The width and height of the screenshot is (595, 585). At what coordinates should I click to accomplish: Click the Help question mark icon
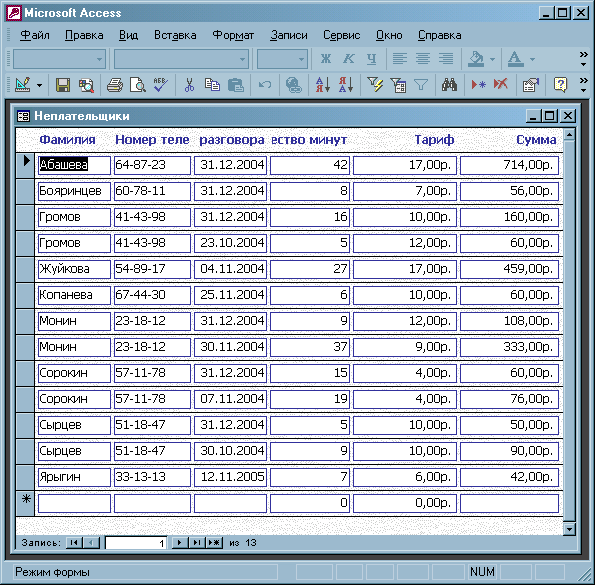[560, 85]
